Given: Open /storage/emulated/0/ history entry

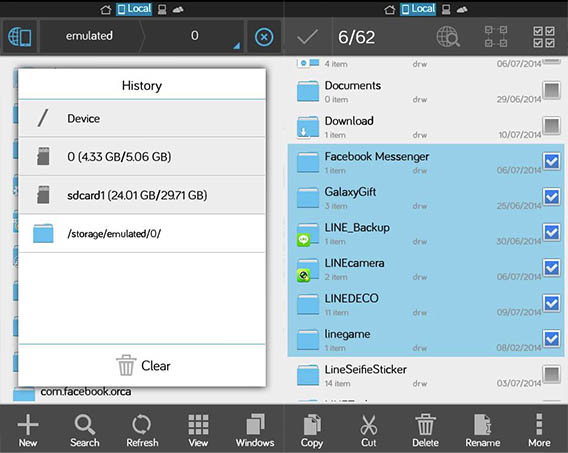Looking at the screenshot, I should (x=142, y=234).
